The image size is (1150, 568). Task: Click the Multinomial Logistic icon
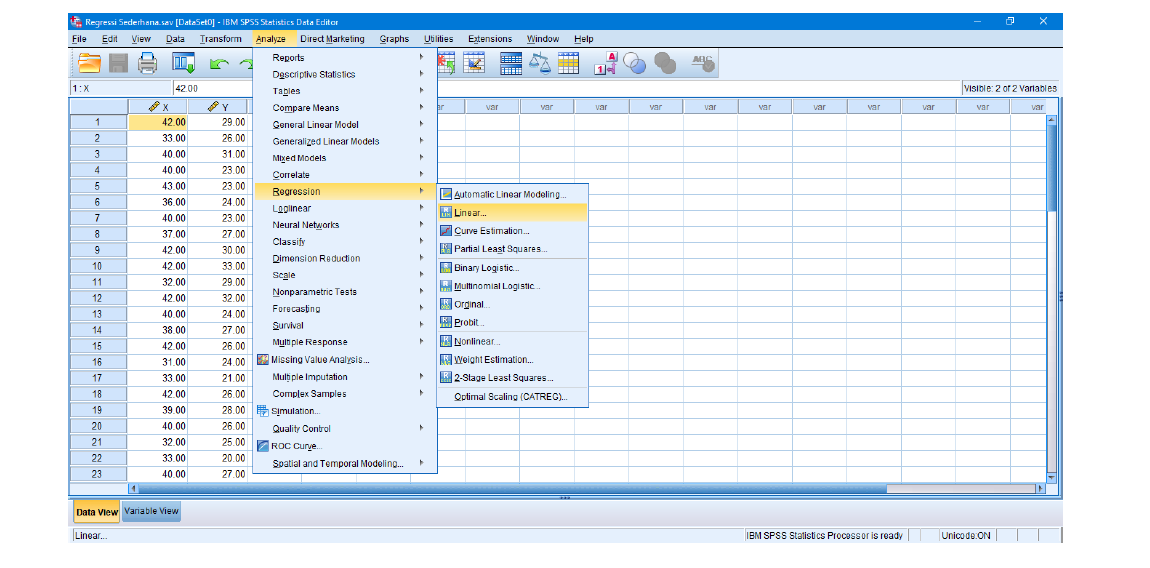click(446, 286)
